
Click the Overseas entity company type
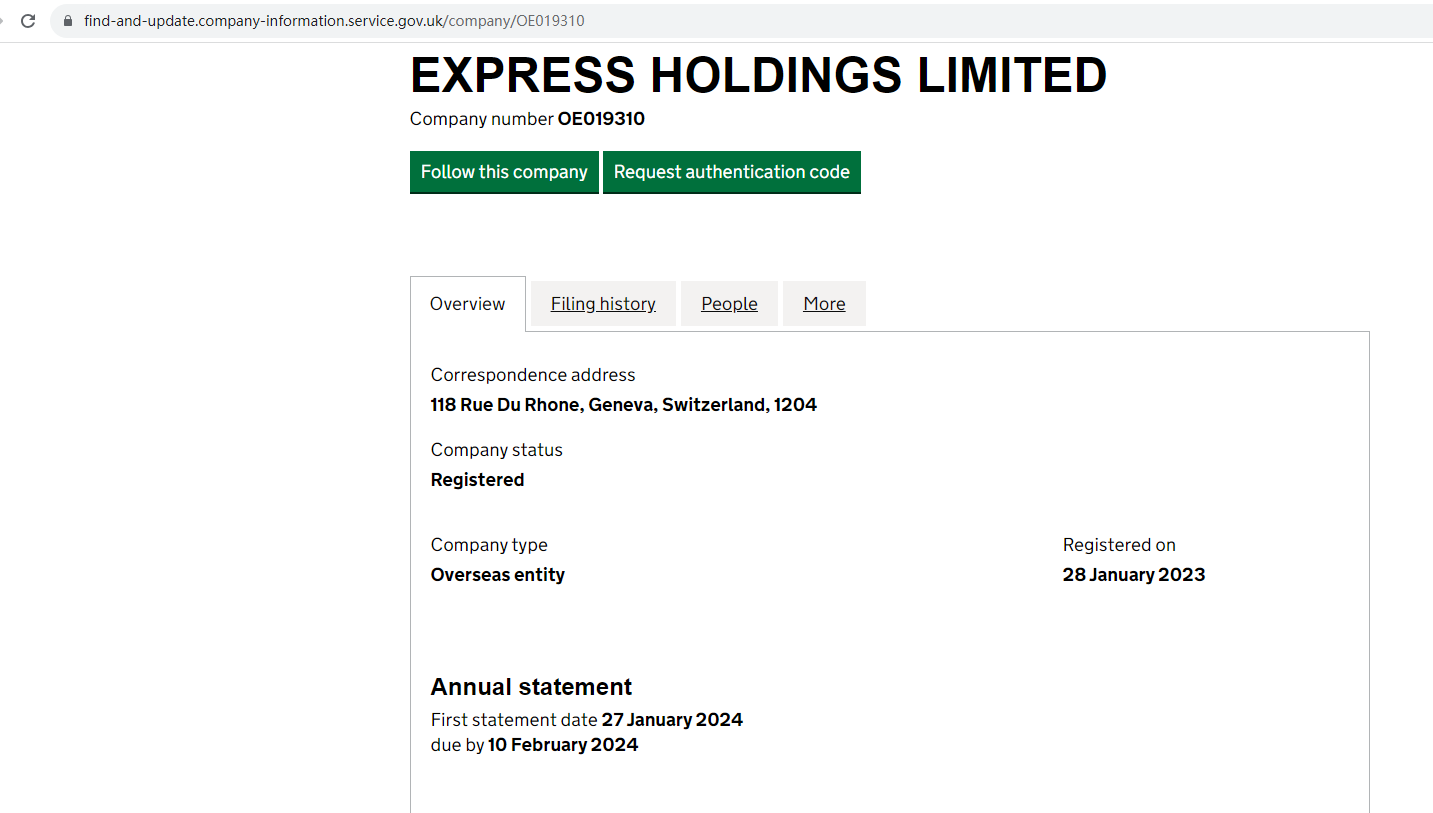point(497,575)
